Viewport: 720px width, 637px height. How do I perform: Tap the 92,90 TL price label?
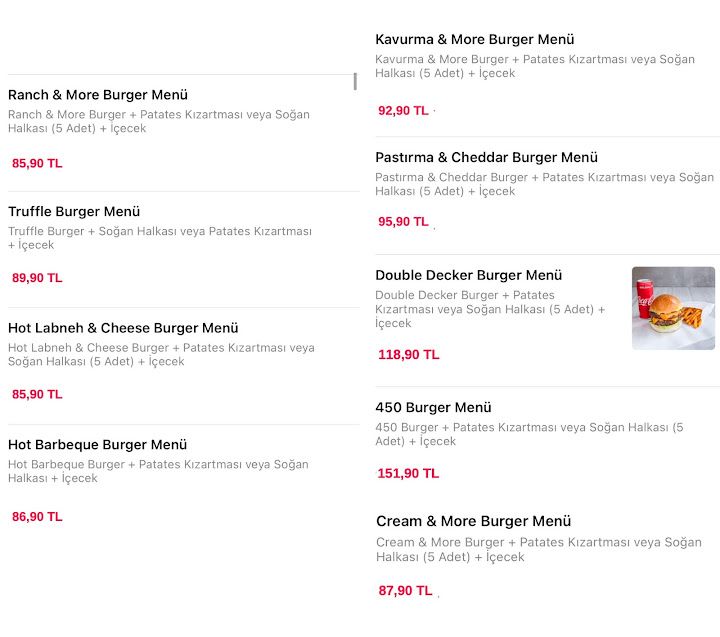click(403, 110)
